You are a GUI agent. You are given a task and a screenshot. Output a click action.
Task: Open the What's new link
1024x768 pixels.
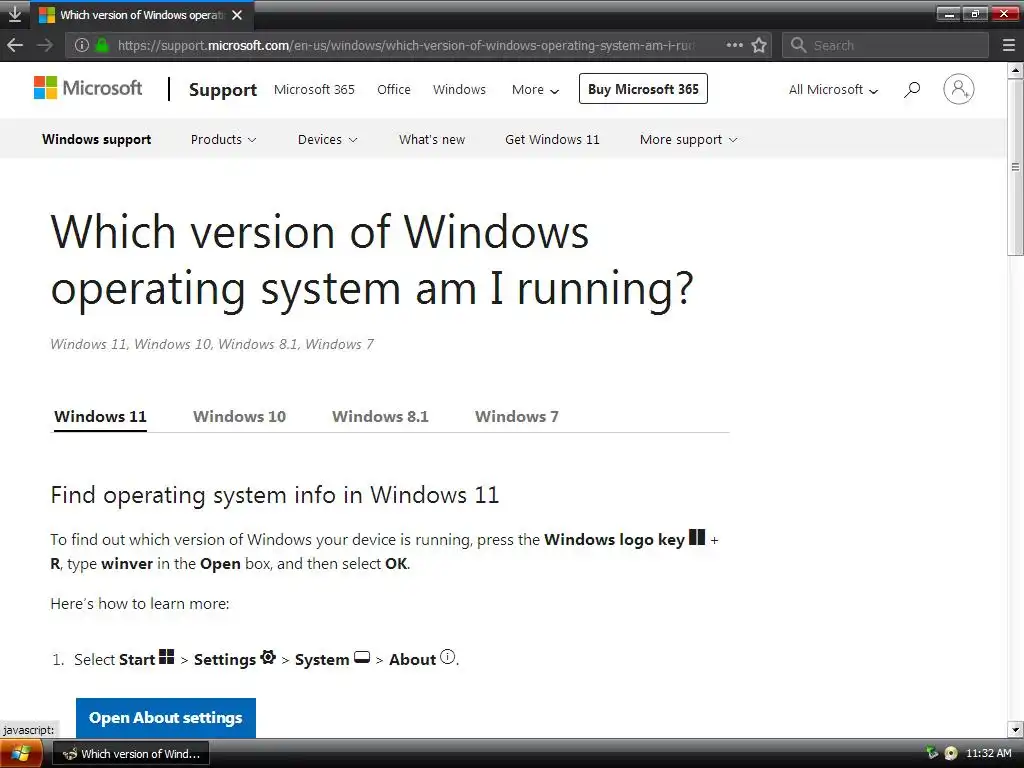(432, 139)
